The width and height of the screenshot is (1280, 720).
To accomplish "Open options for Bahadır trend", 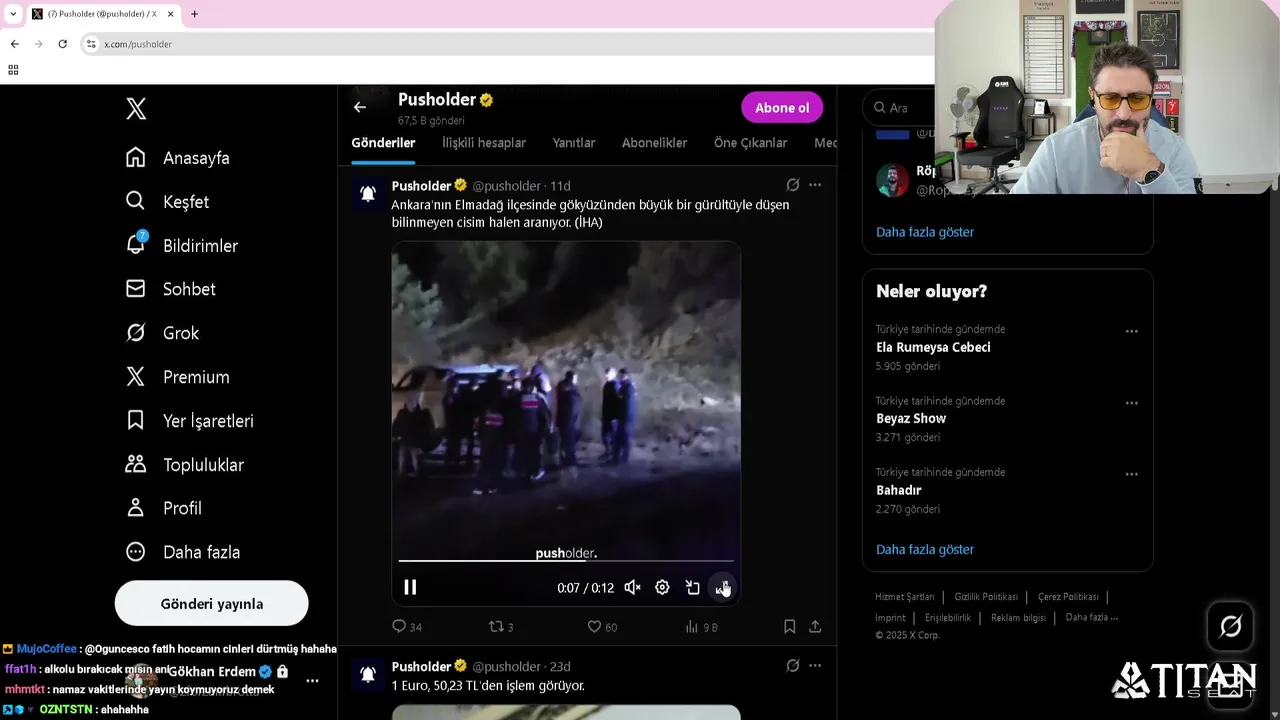I will (x=1131, y=474).
